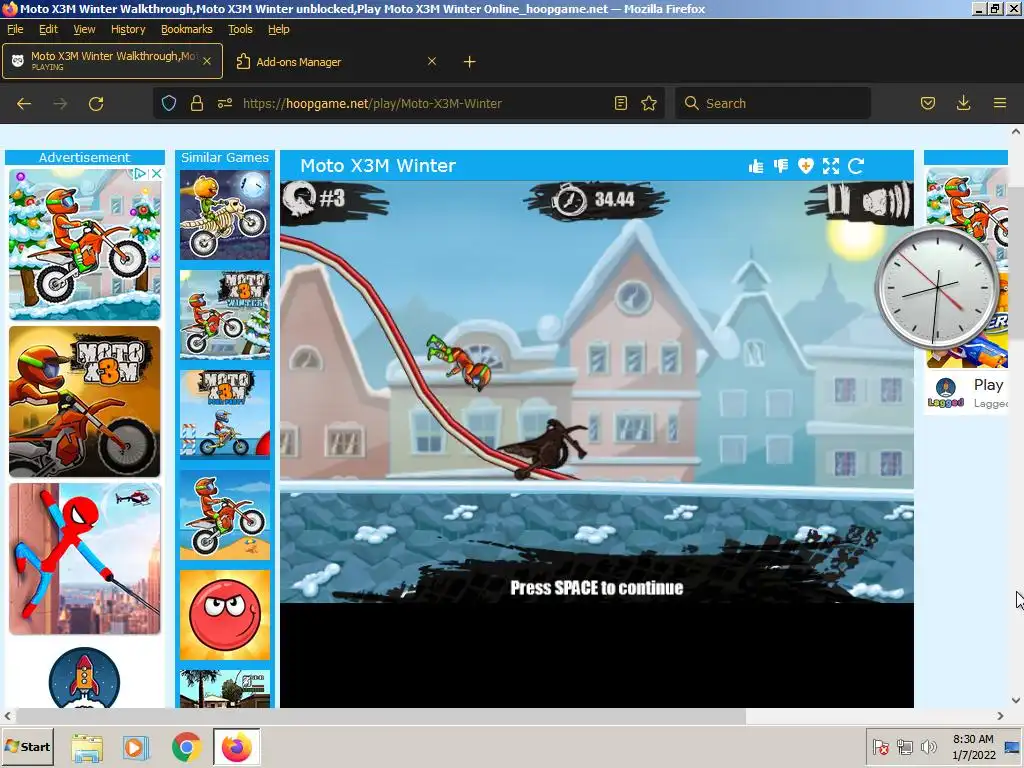Mute game sound with speaker icon
Viewport: 1024px width, 768px height.
coord(886,202)
